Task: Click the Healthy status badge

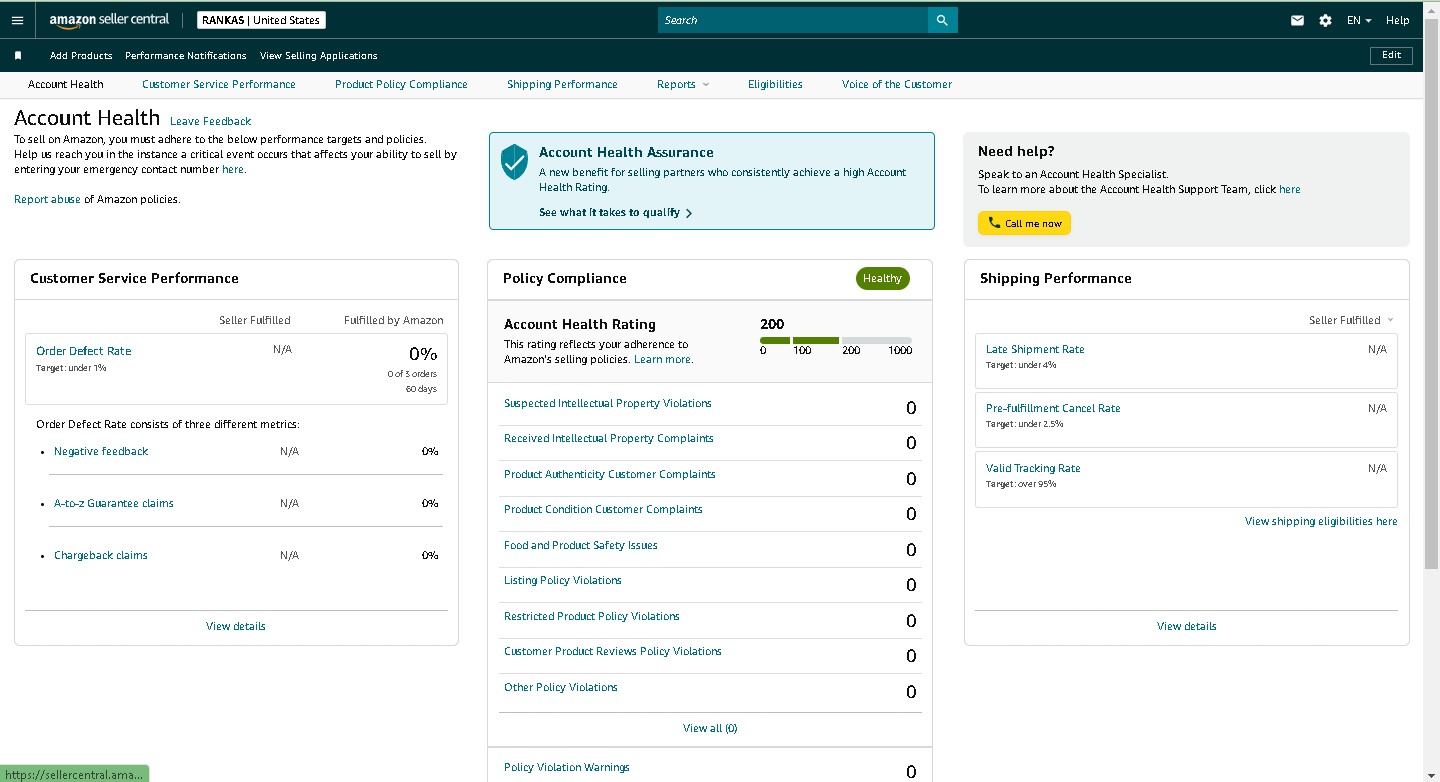Action: click(x=883, y=279)
